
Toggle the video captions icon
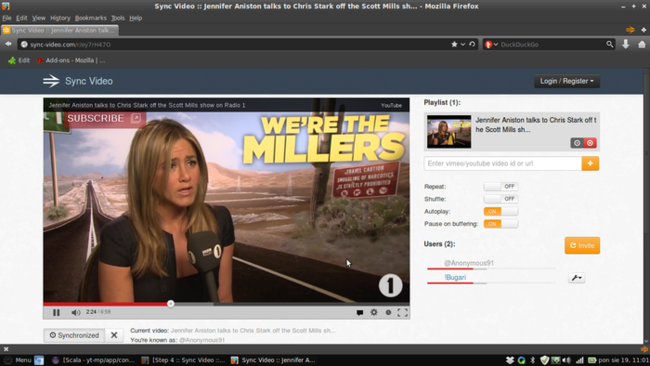[360, 313]
